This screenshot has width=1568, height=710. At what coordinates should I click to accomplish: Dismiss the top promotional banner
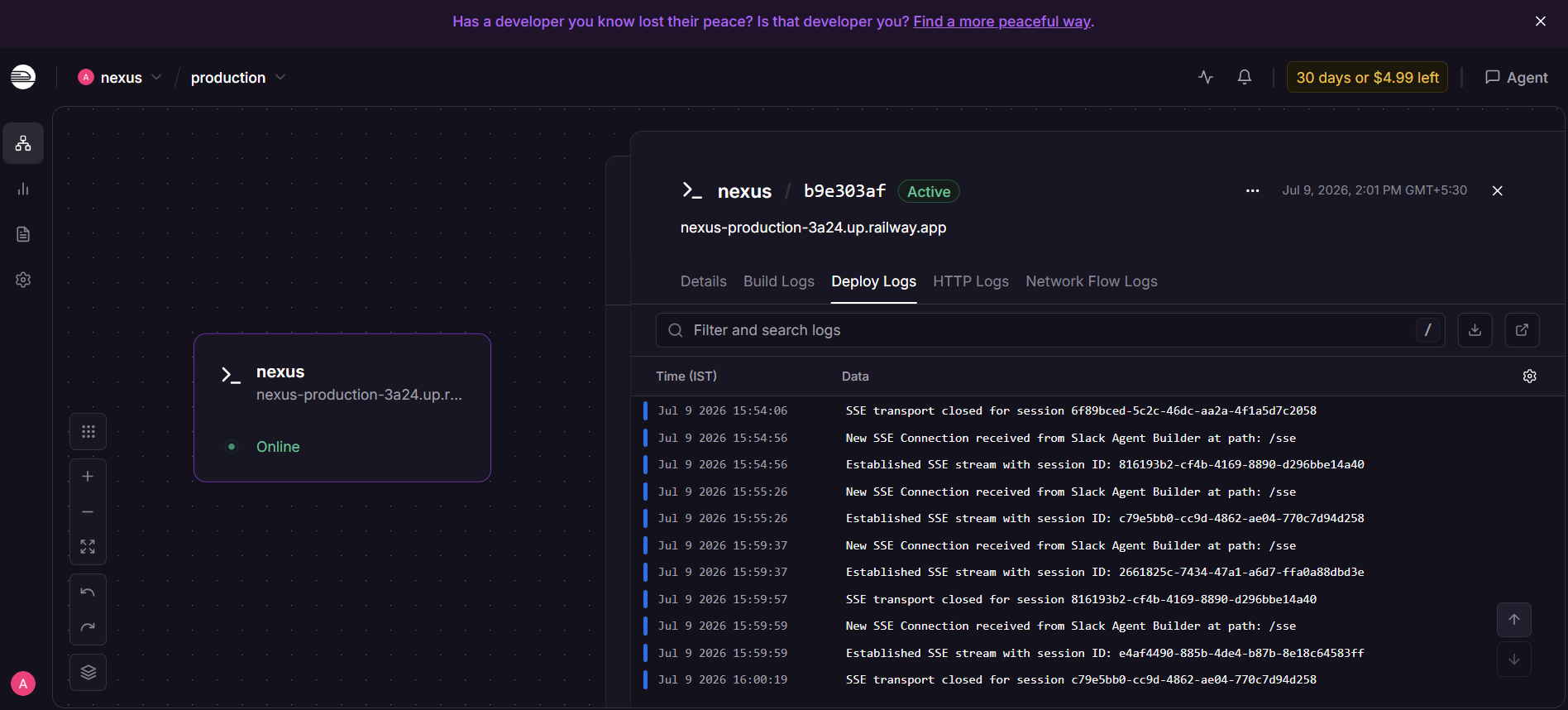pos(1541,22)
